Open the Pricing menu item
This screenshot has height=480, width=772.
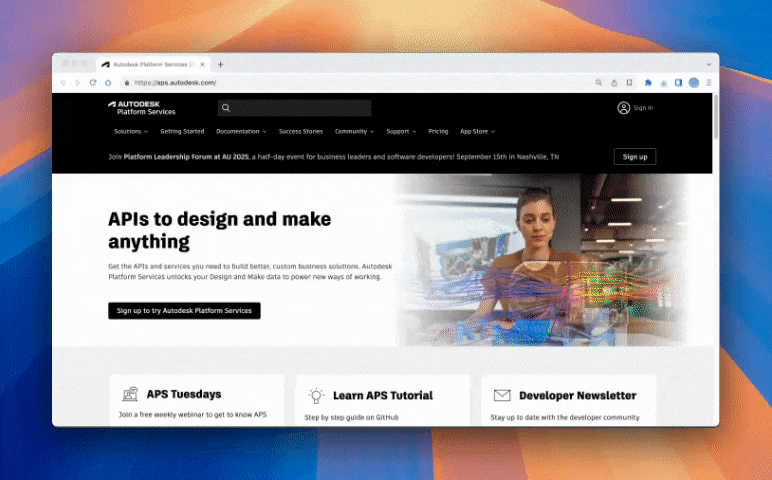click(438, 131)
